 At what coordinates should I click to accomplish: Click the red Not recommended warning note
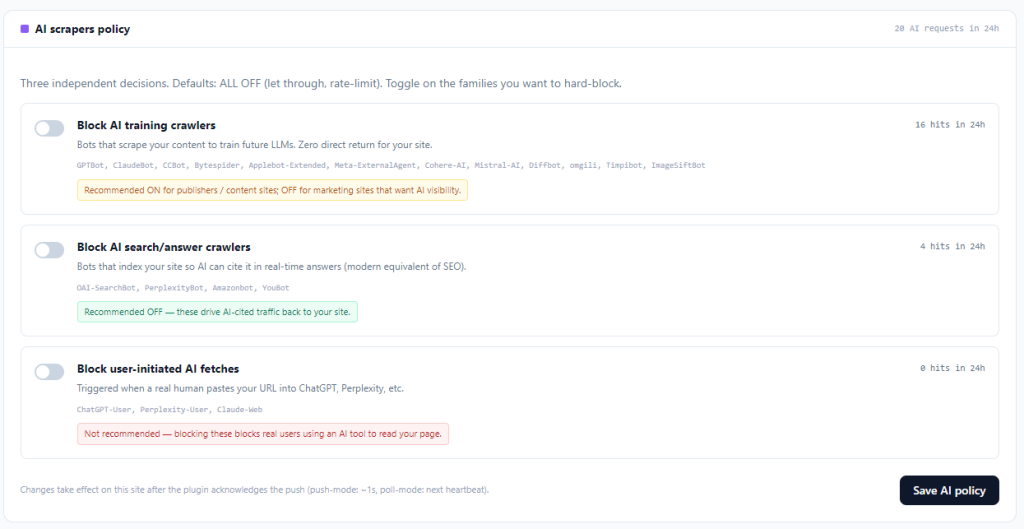pos(263,434)
